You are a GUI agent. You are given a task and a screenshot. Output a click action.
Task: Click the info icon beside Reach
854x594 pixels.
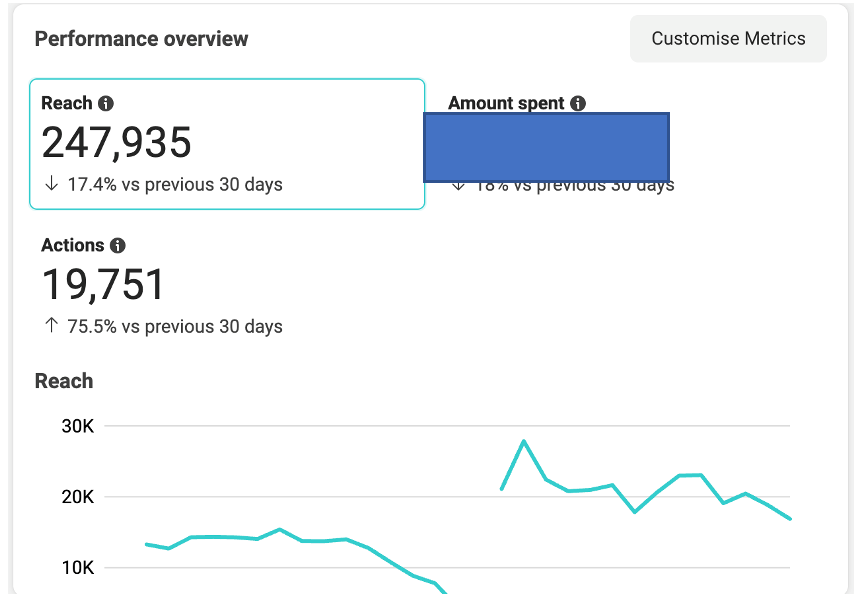106,103
